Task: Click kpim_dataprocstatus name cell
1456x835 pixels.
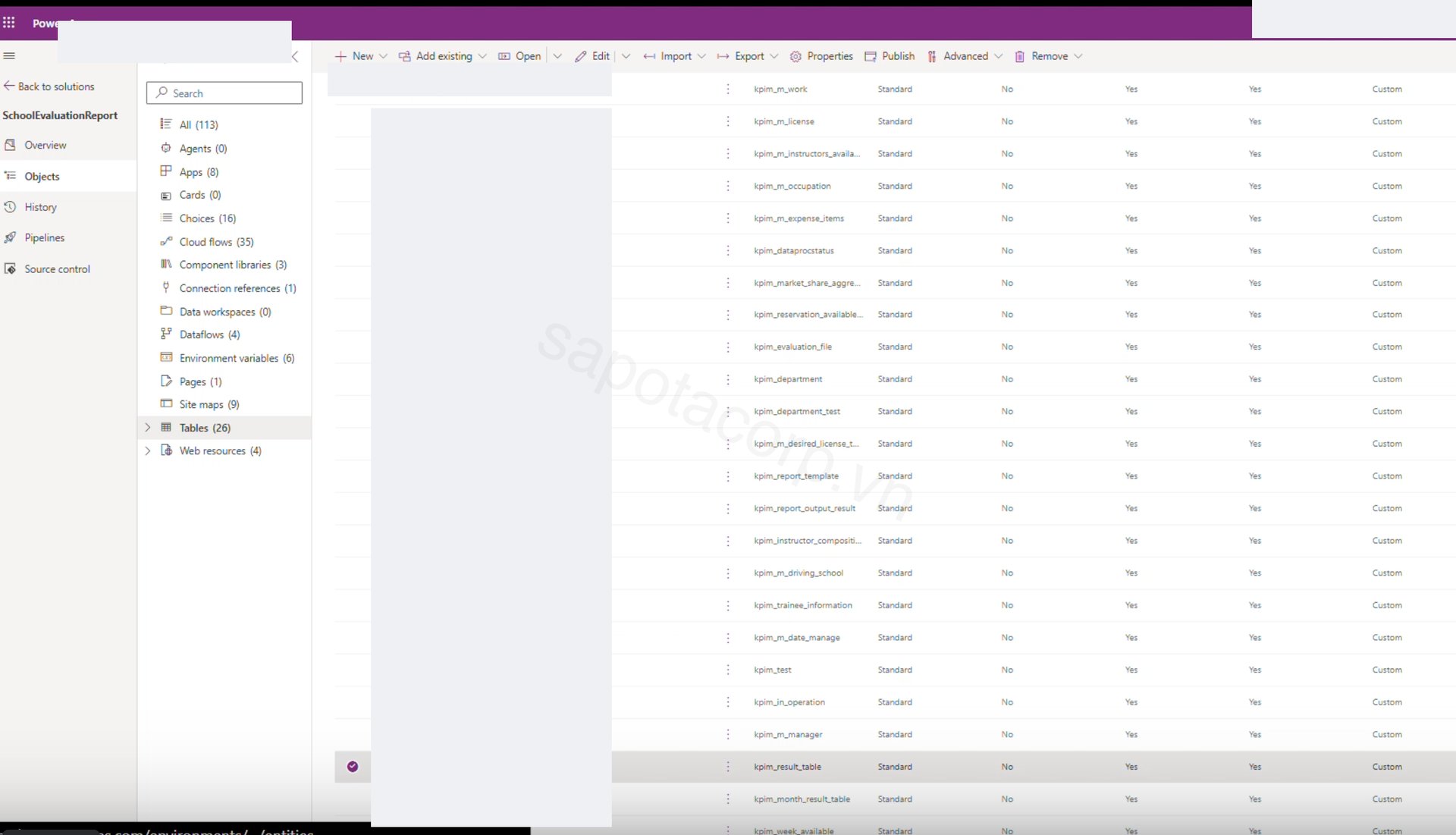Action: [x=794, y=250]
